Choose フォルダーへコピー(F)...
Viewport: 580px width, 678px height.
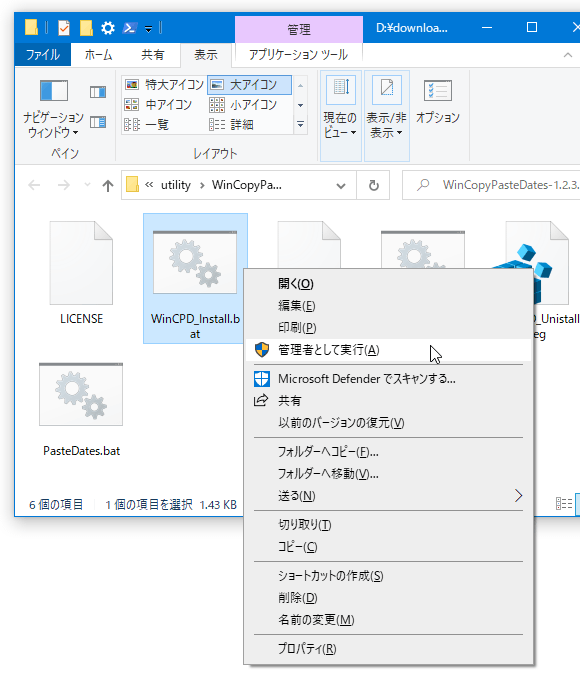pyautogui.click(x=388, y=452)
